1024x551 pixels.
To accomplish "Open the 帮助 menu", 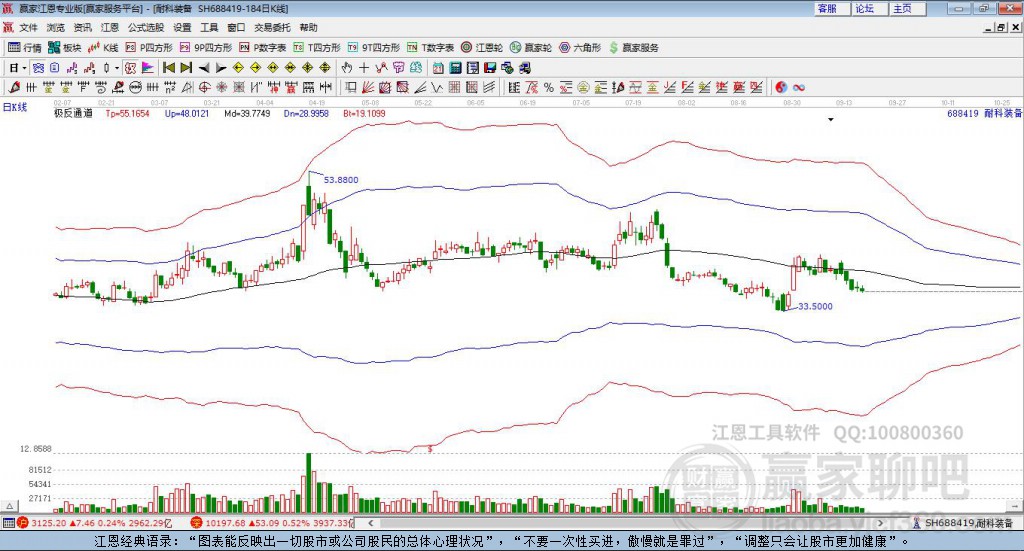I will click(308, 27).
